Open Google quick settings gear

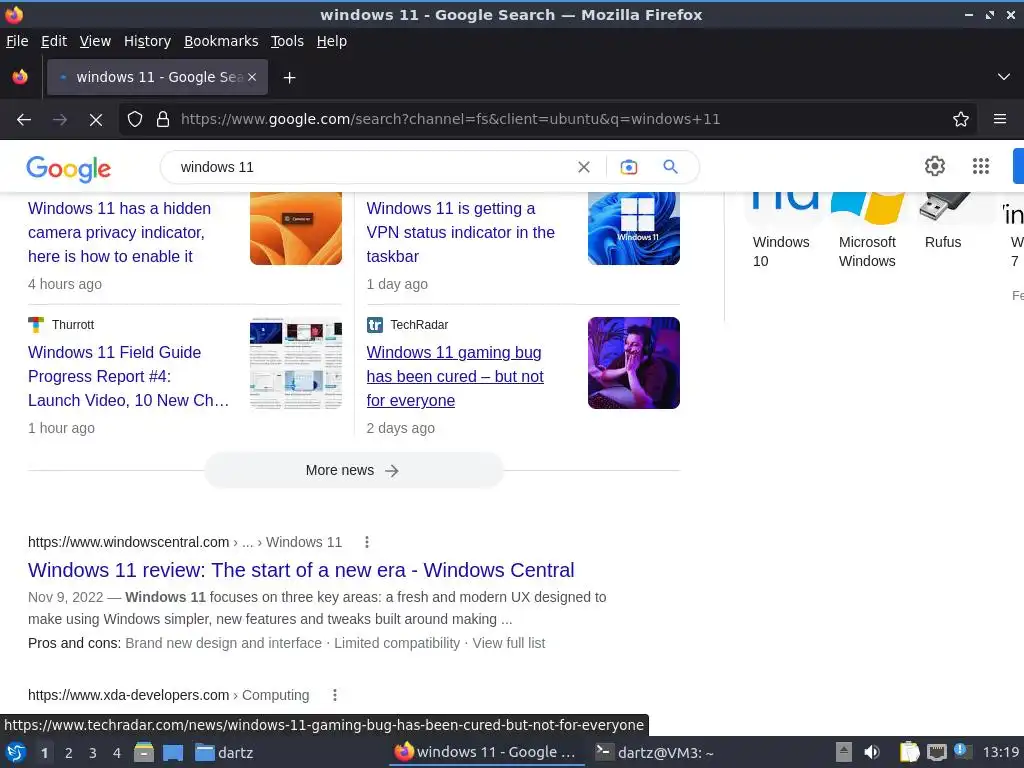point(935,166)
